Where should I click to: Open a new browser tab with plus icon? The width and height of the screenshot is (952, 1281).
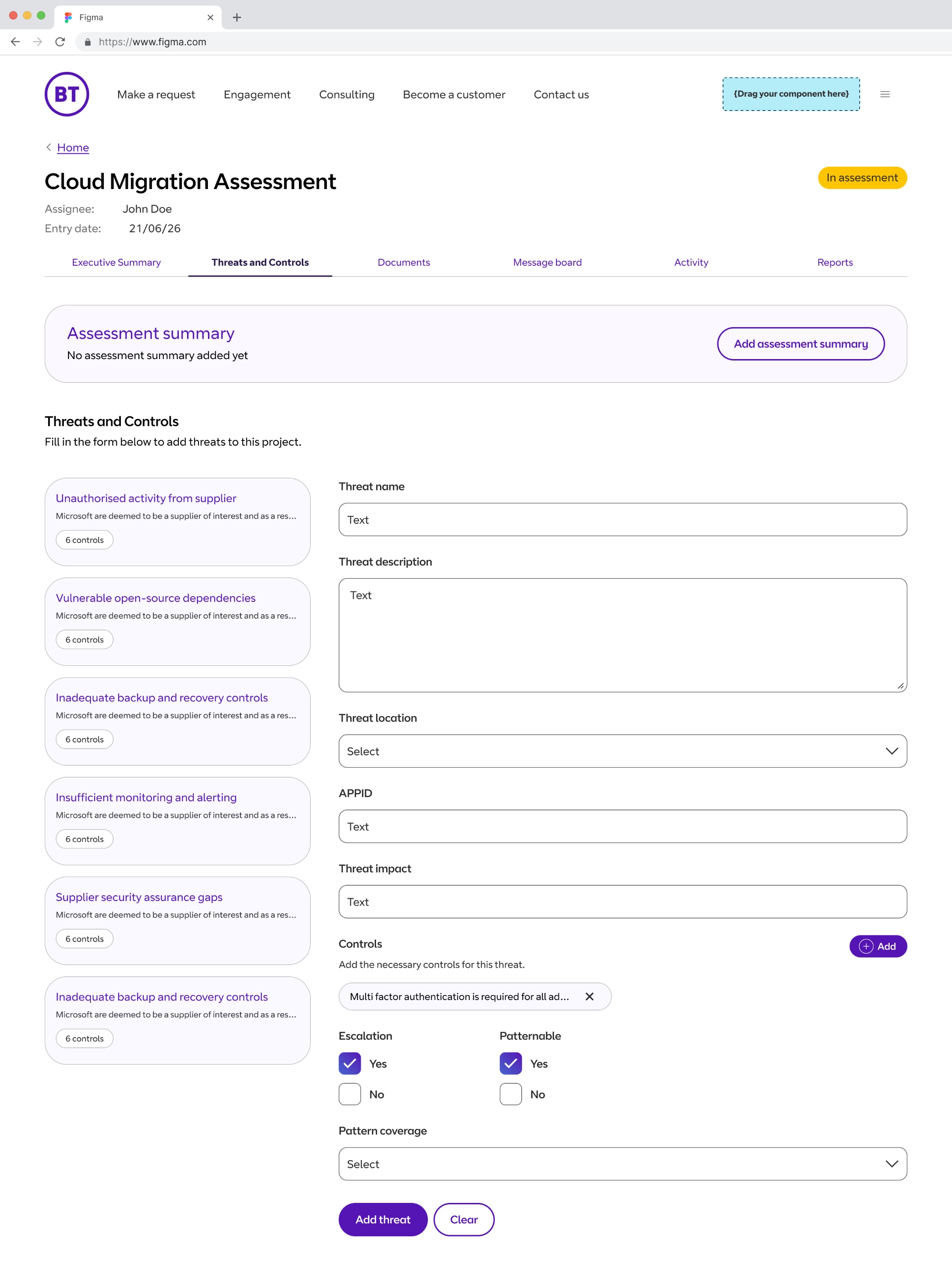237,17
